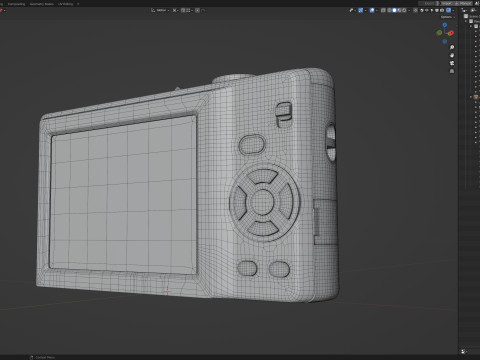Image resolution: width=480 pixels, height=360 pixels.
Task: Toggle the snapping magnet button
Action: tap(183, 10)
